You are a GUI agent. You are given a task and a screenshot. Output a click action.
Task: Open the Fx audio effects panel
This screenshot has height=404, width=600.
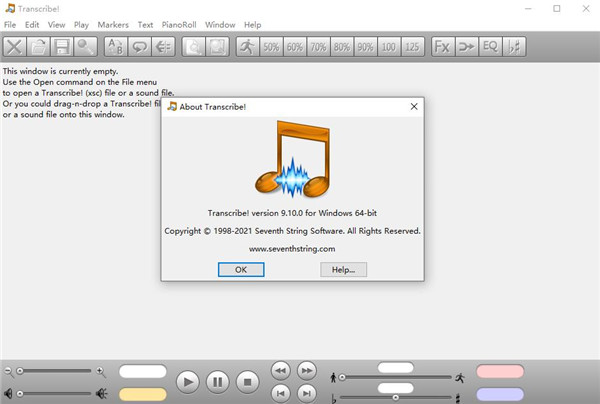[x=443, y=47]
